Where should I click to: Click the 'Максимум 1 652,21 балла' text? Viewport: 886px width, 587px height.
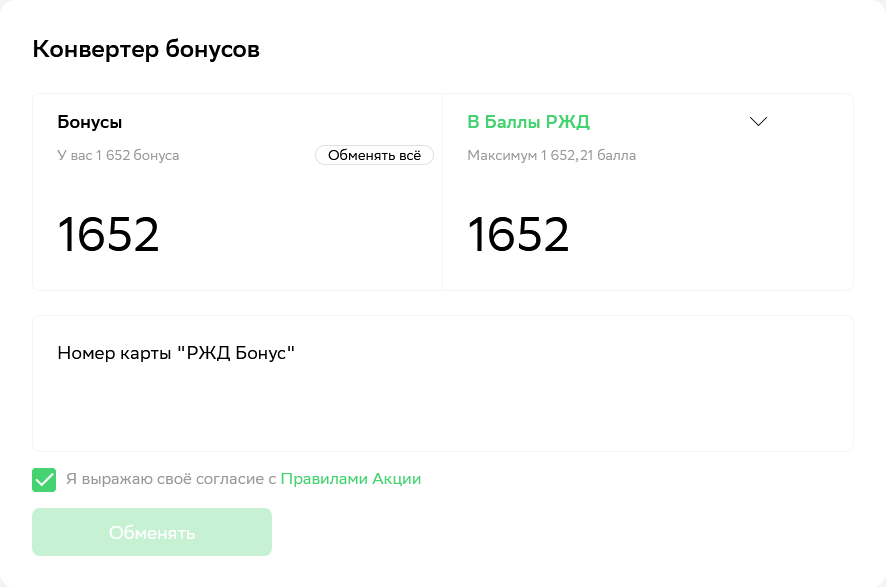(551, 155)
